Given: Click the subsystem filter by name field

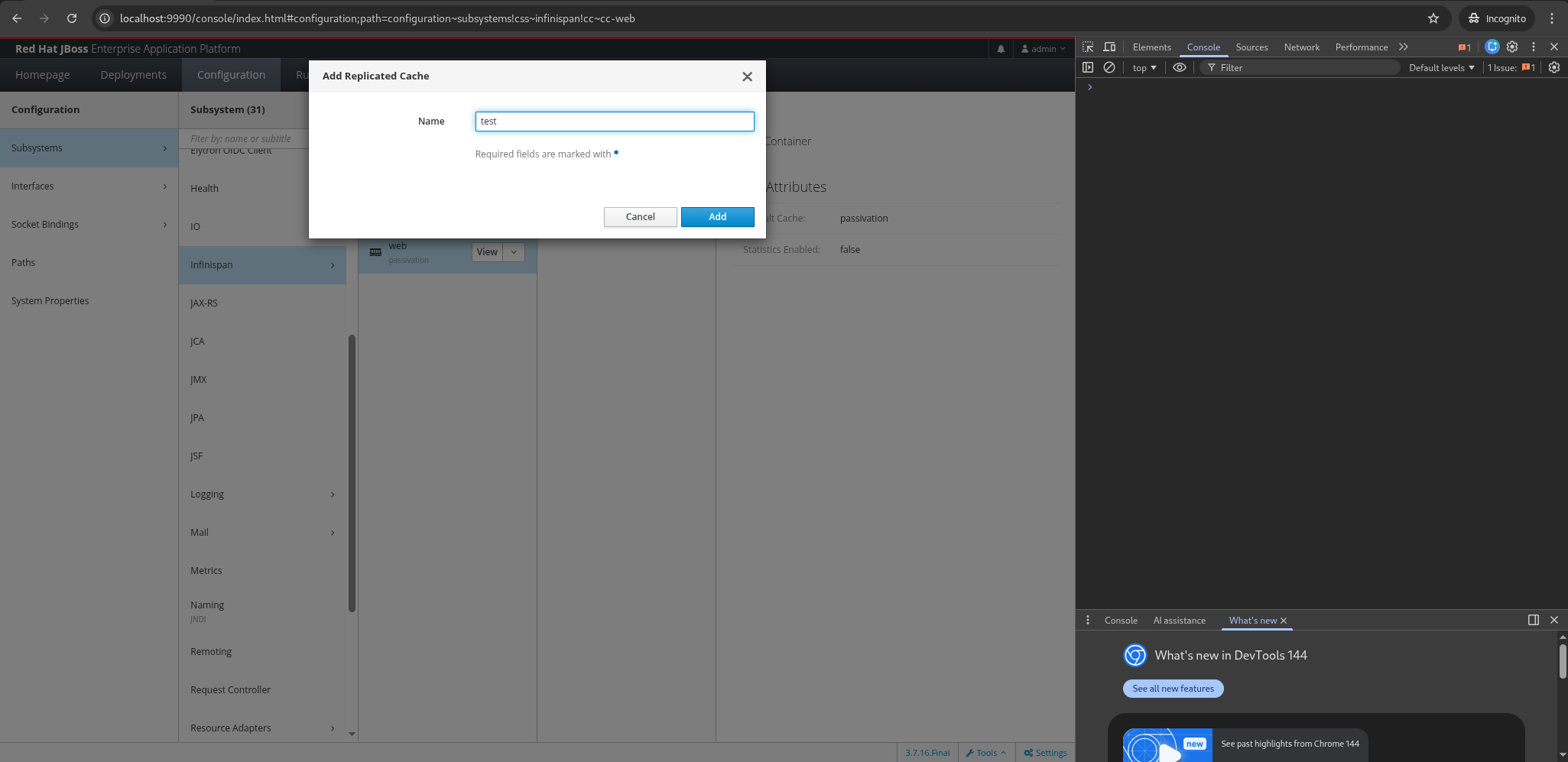Looking at the screenshot, I should (243, 139).
